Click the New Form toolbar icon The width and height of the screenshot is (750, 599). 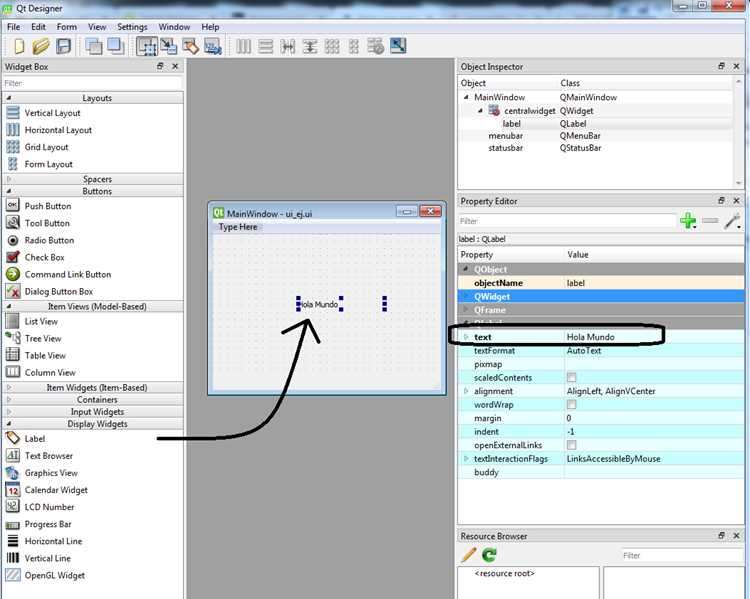click(19, 46)
